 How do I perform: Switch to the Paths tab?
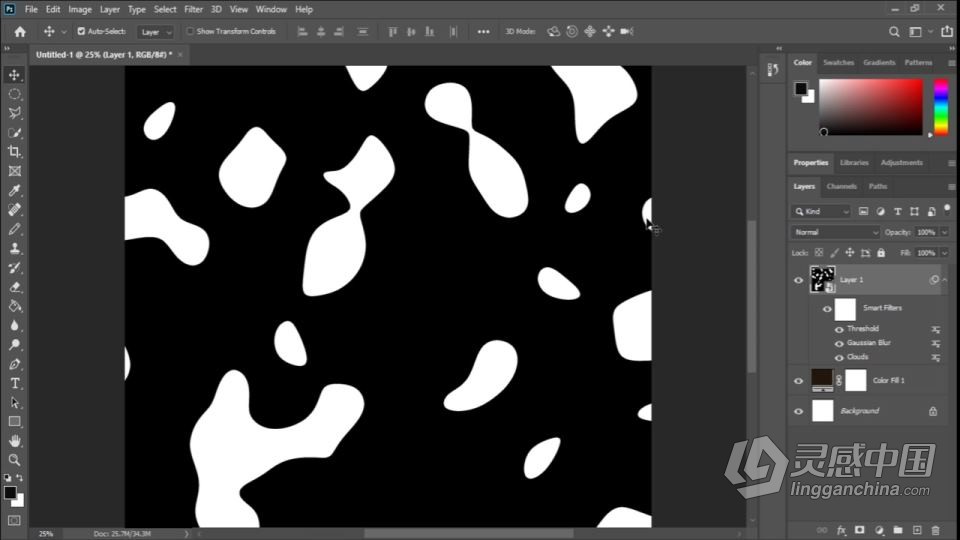pos(877,186)
